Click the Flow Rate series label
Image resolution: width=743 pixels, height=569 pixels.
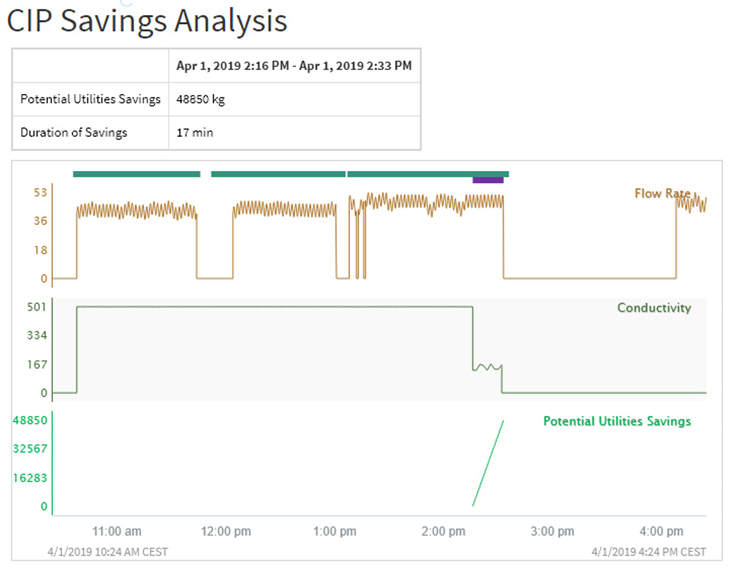point(661,193)
